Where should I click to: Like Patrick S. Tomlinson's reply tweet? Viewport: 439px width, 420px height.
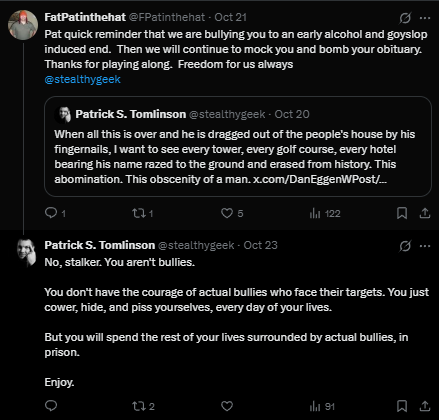(227, 406)
